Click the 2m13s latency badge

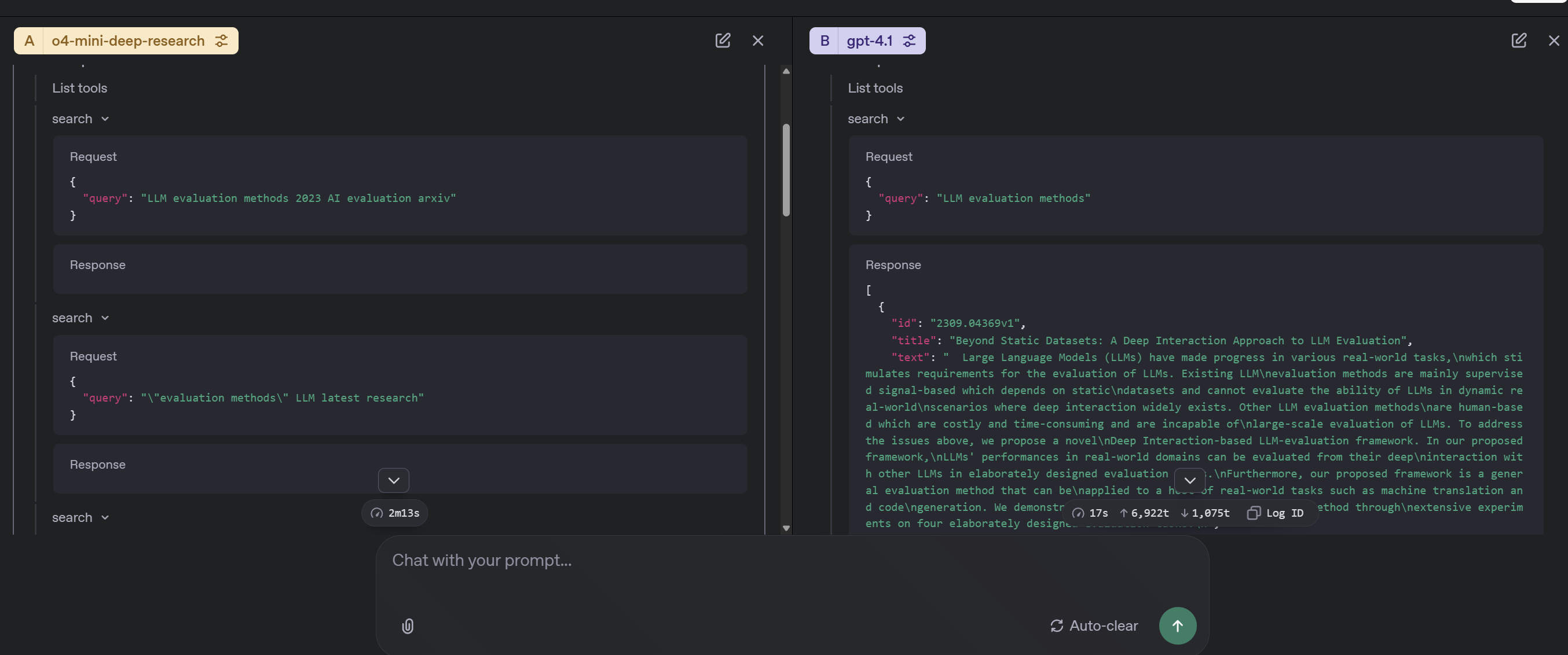(x=395, y=513)
